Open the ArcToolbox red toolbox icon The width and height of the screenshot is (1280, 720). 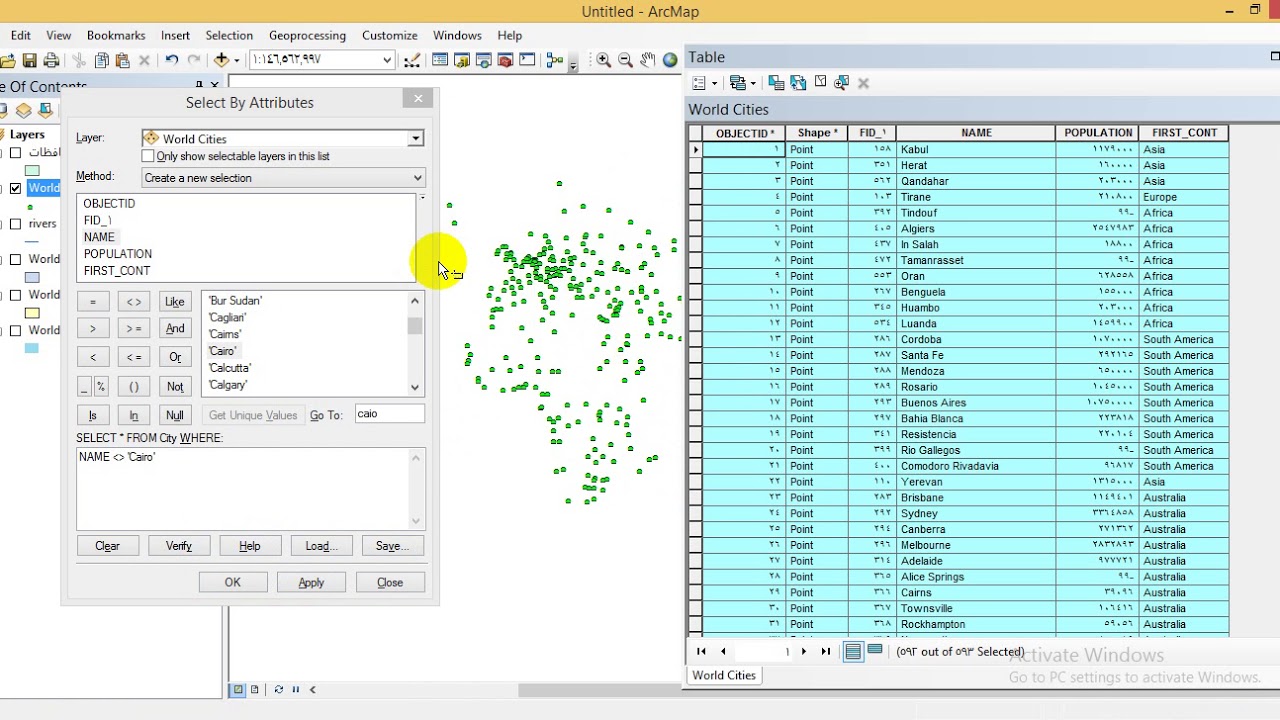505,60
